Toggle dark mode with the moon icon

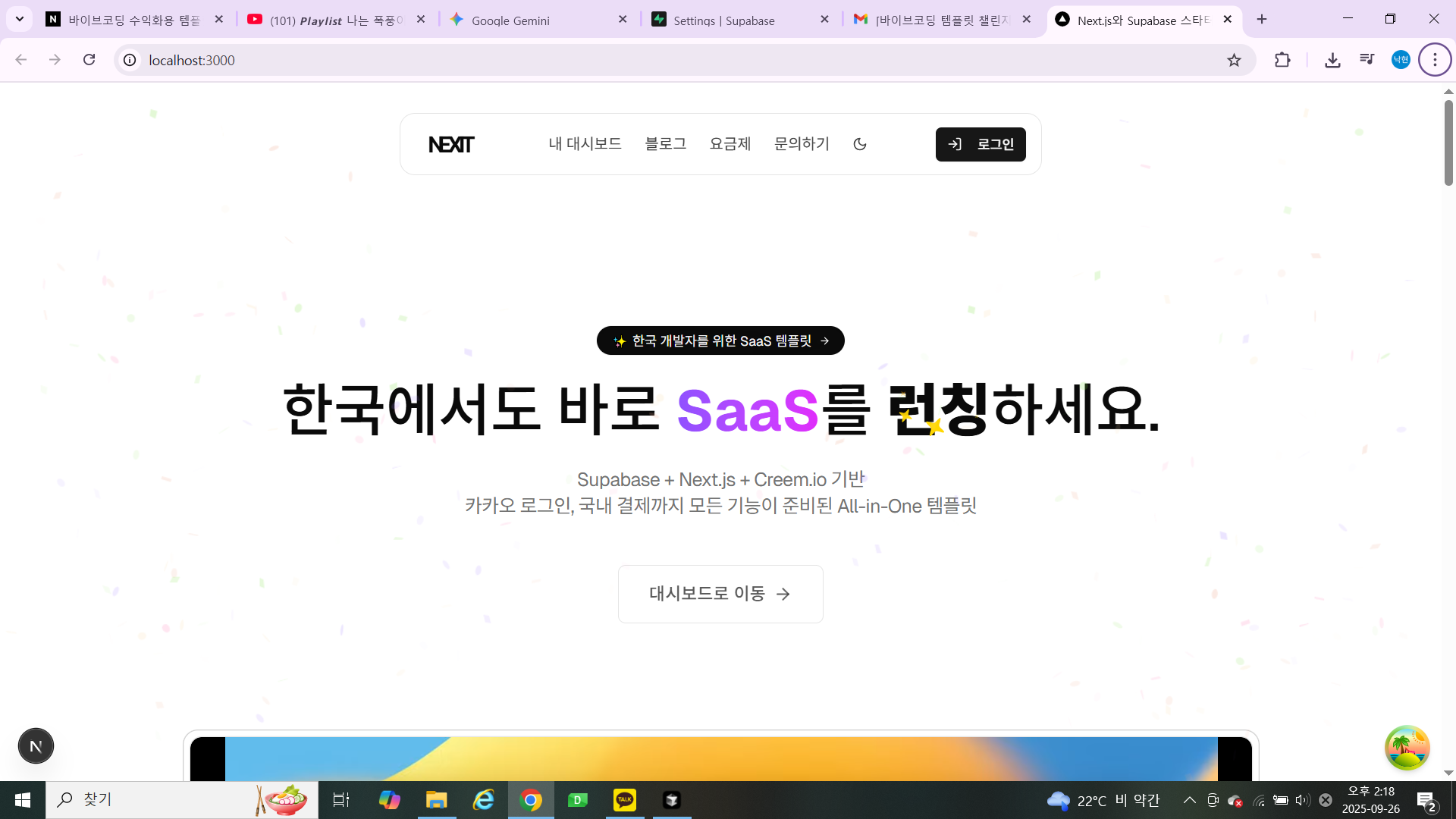859,143
